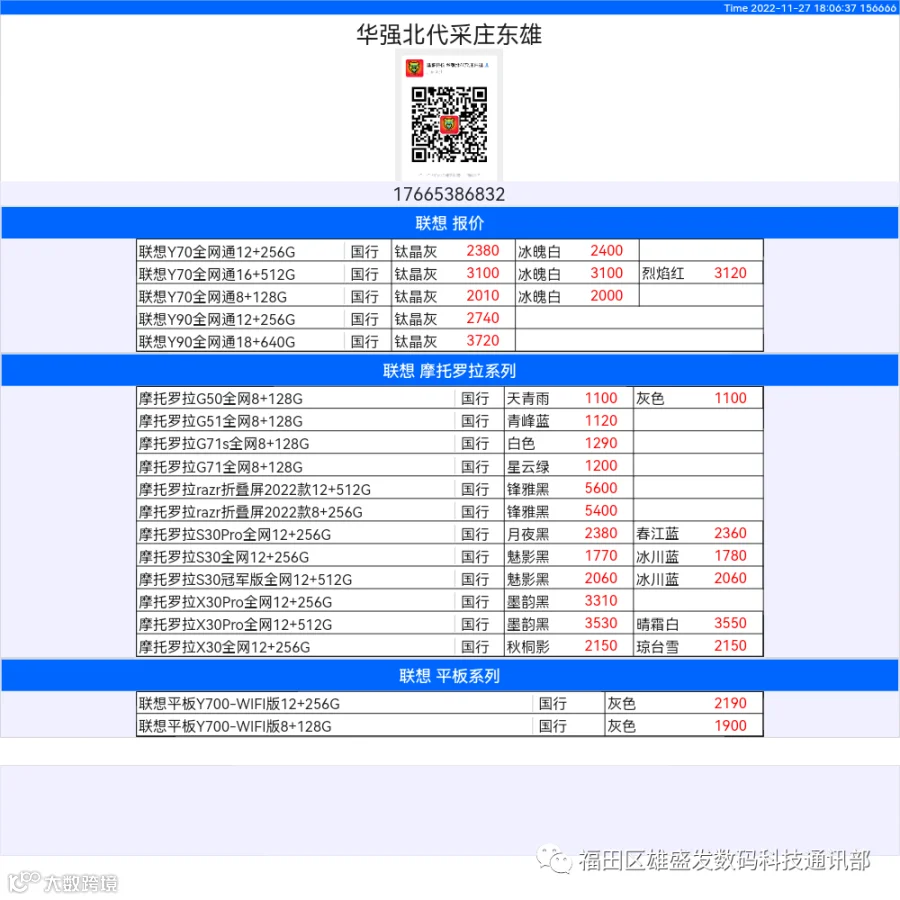Click price 1290 for G71s 白色

click(601, 443)
